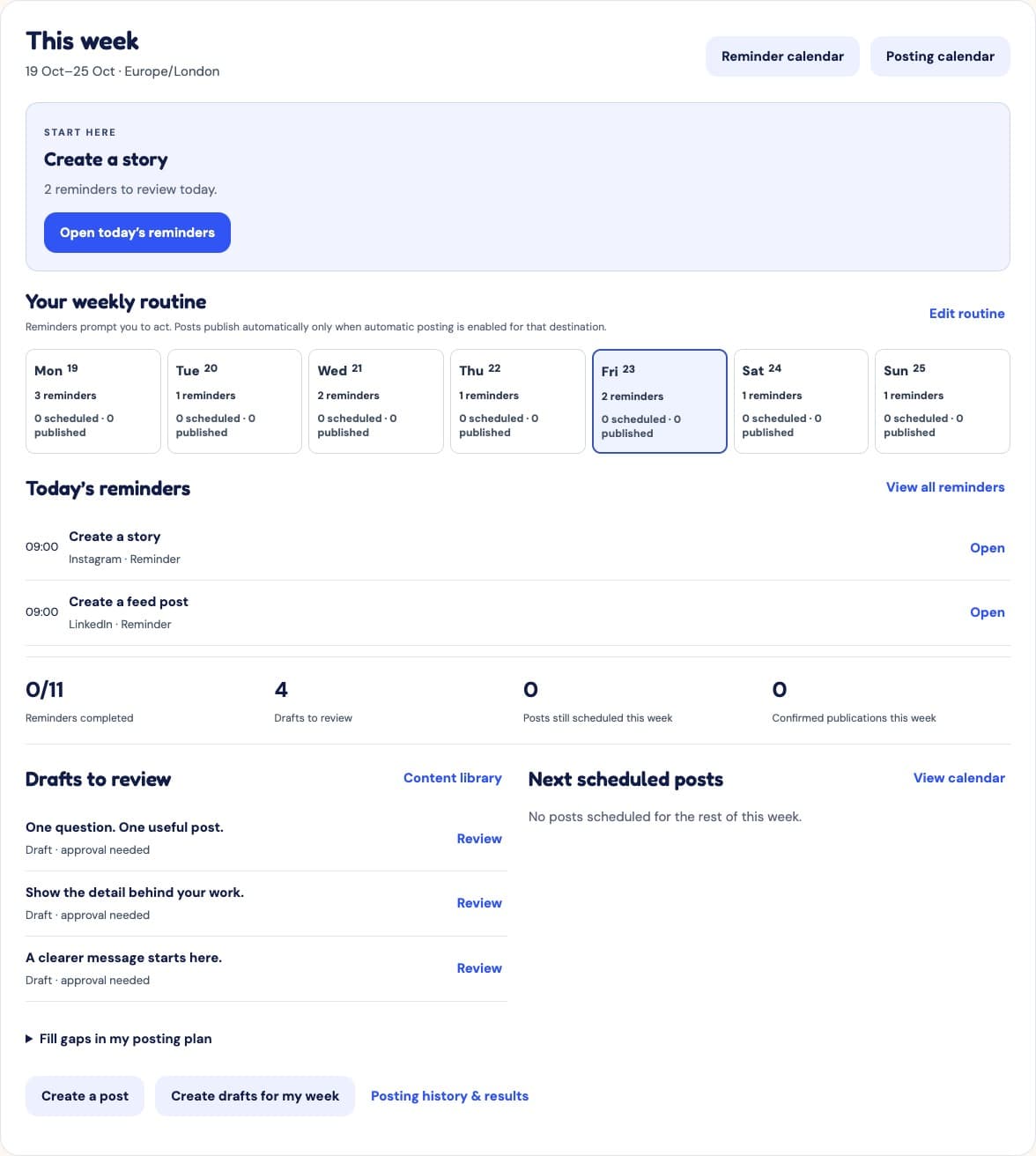Open the Create a feed post reminder

coord(987,612)
